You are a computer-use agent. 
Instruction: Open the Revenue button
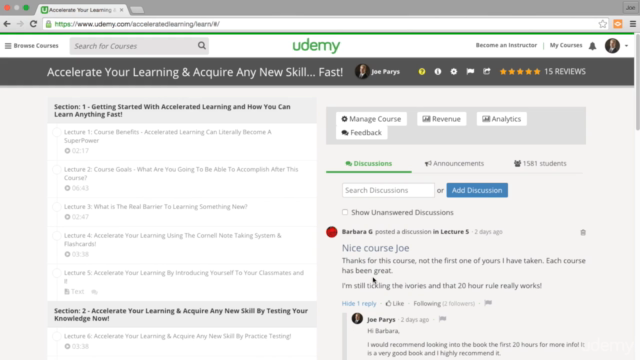(441, 119)
